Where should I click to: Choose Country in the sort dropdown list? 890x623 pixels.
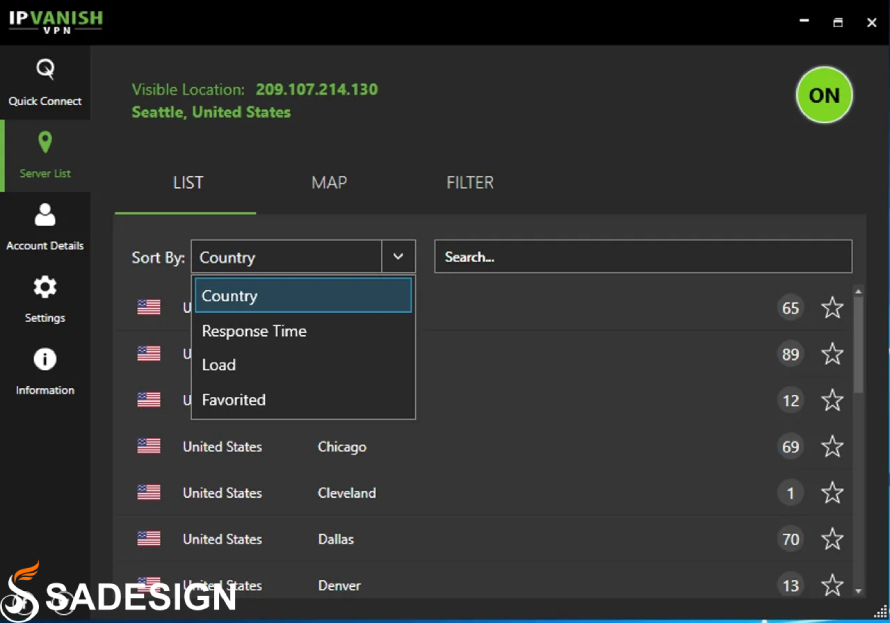pos(303,295)
